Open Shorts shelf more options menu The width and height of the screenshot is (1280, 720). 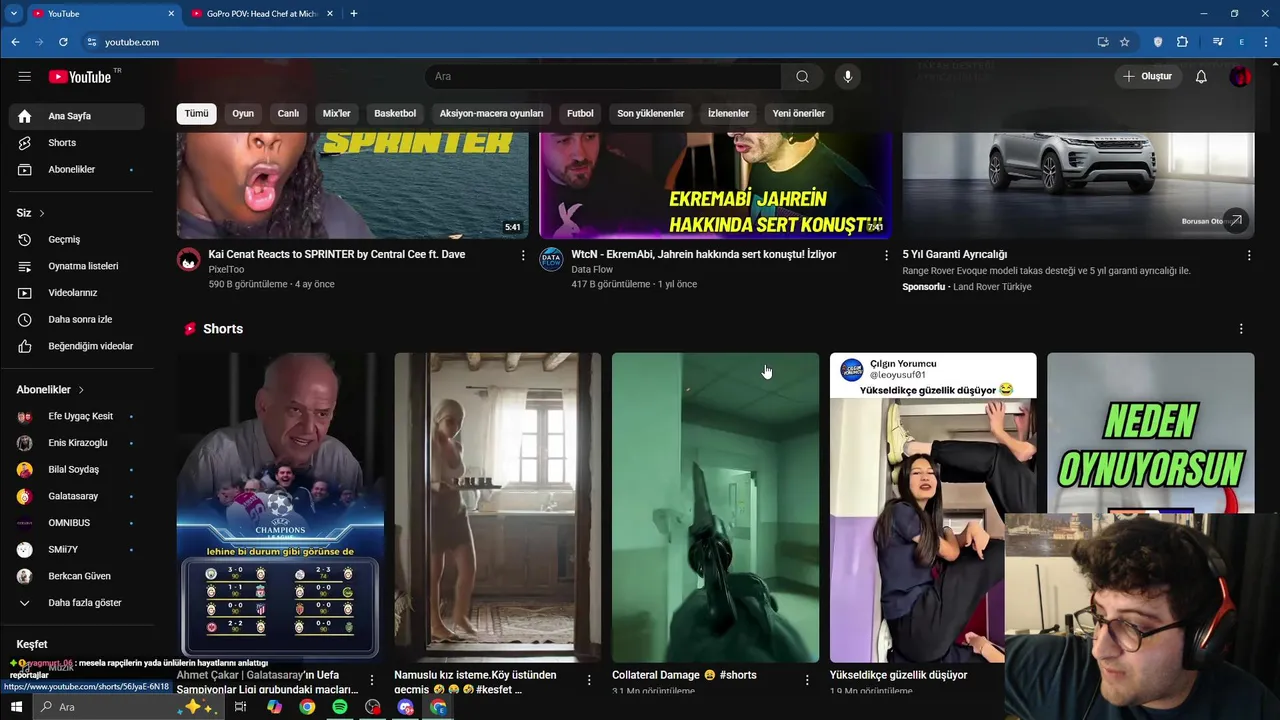1241,329
